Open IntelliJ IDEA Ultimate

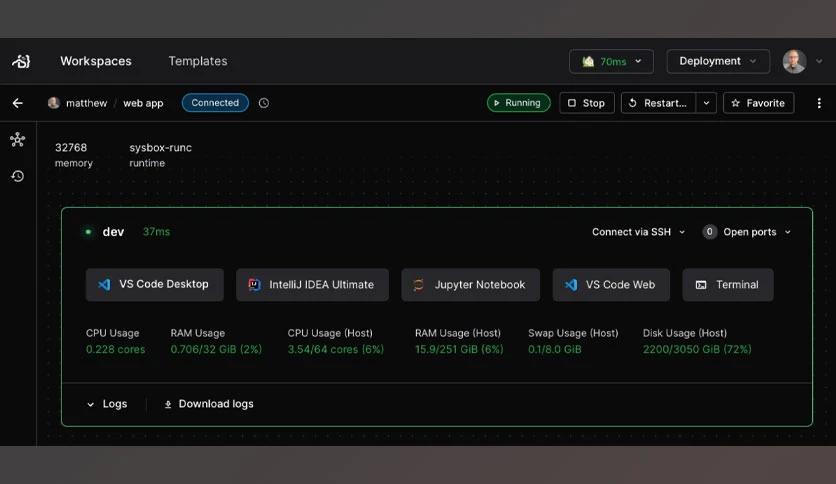311,285
